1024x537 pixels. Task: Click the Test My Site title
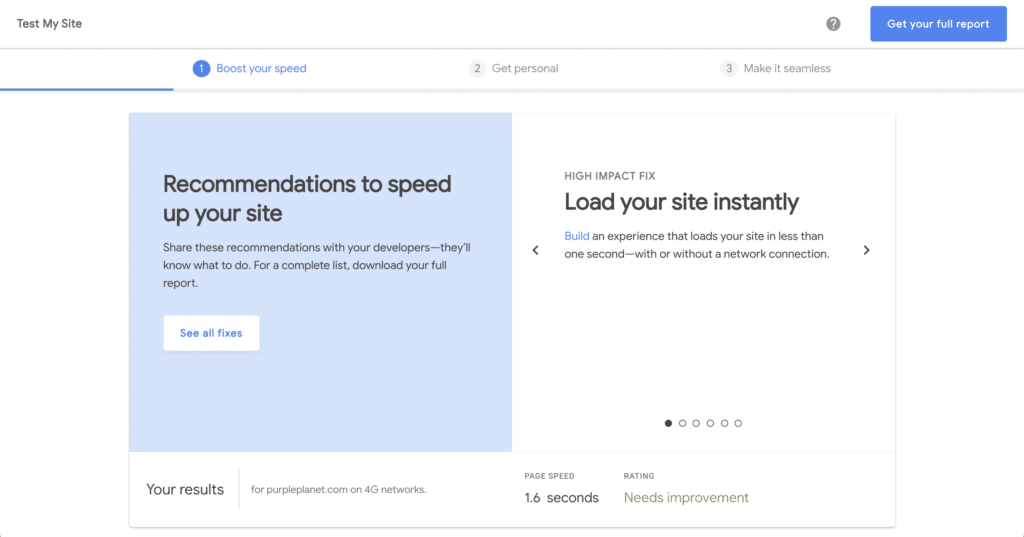[x=49, y=23]
